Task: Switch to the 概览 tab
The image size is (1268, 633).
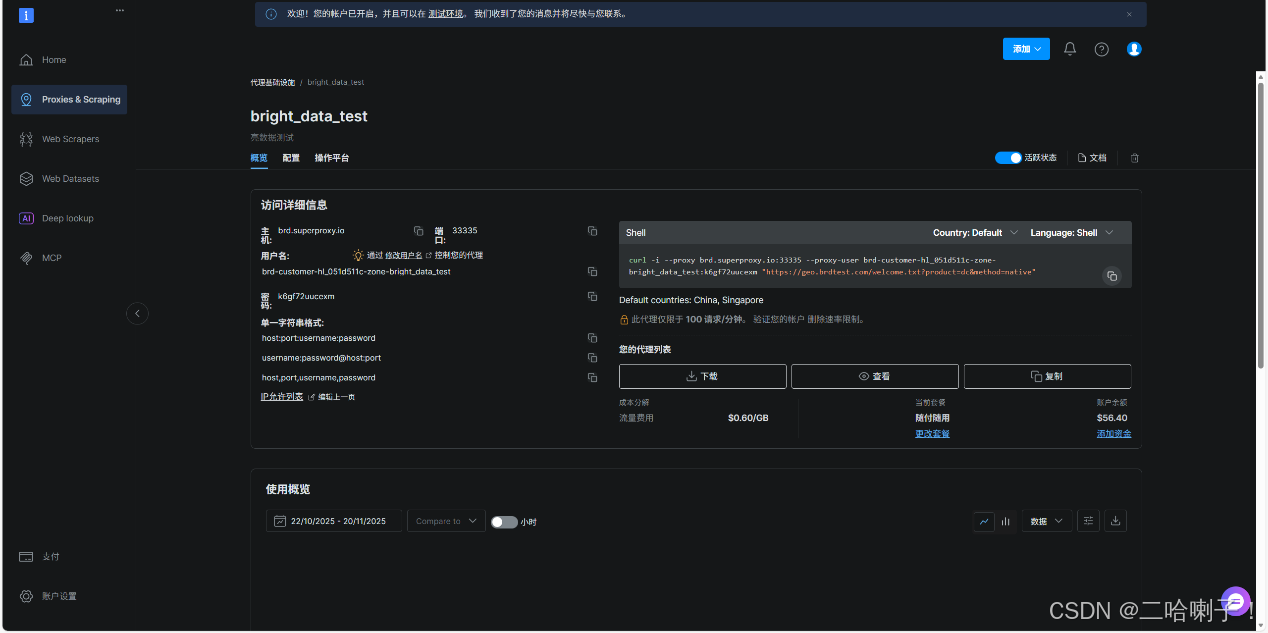Action: (259, 158)
